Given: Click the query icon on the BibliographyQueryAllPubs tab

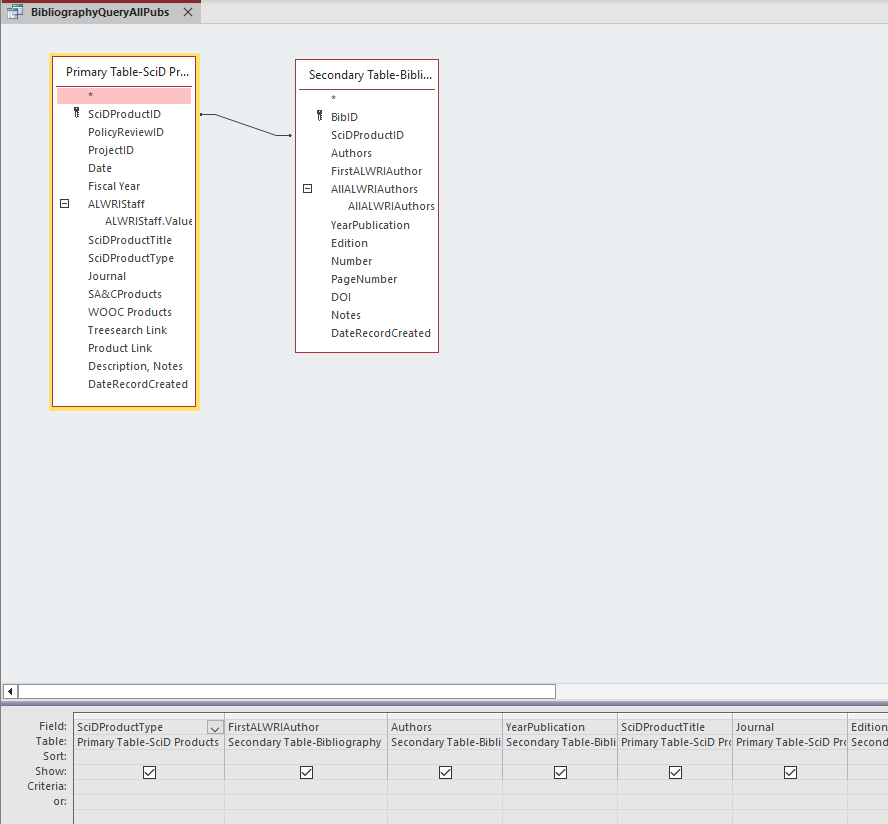Looking at the screenshot, I should (15, 12).
